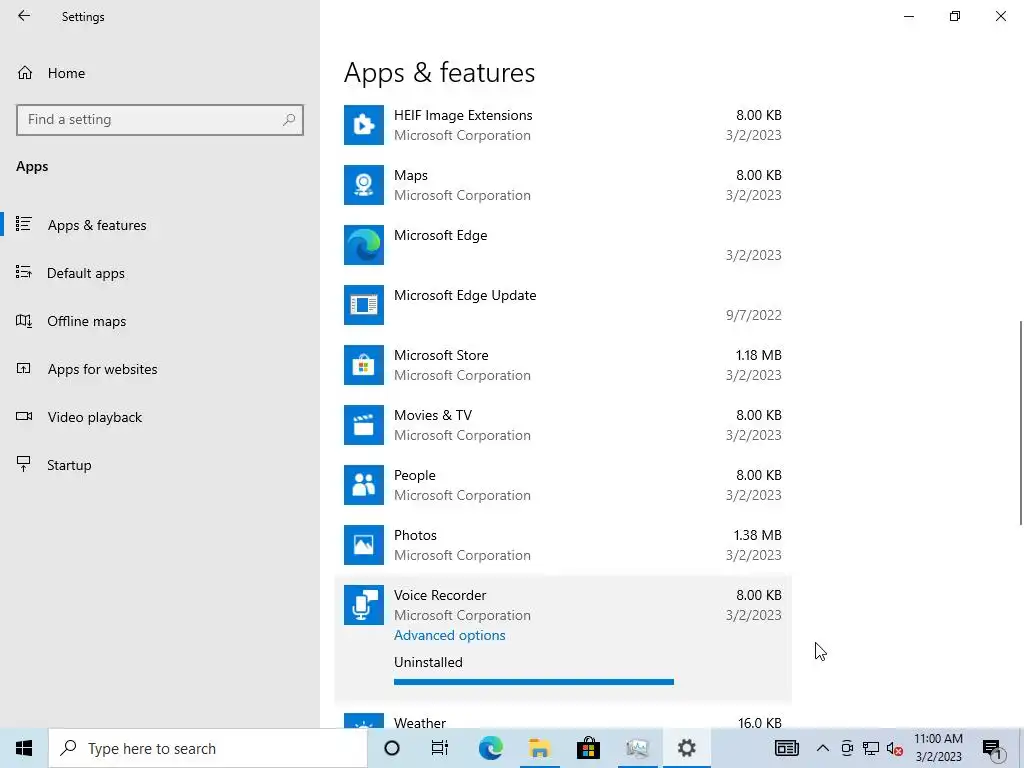Click the 9/7/2022 date for Edge Update

pos(754,315)
